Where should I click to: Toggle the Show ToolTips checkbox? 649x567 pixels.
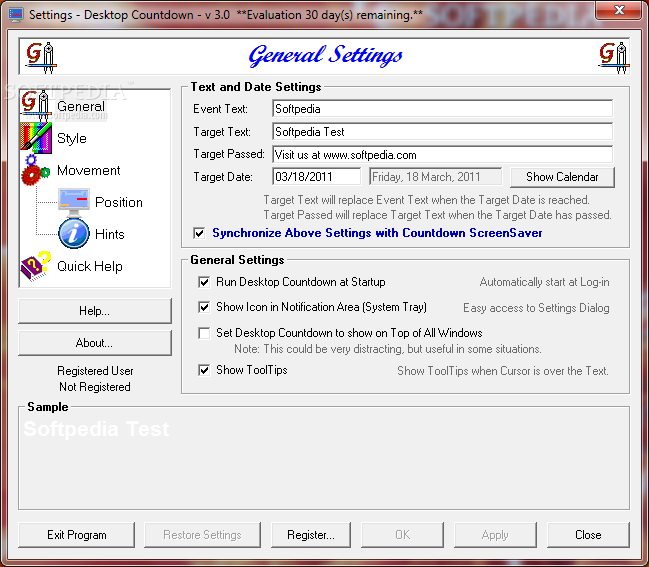click(x=204, y=370)
